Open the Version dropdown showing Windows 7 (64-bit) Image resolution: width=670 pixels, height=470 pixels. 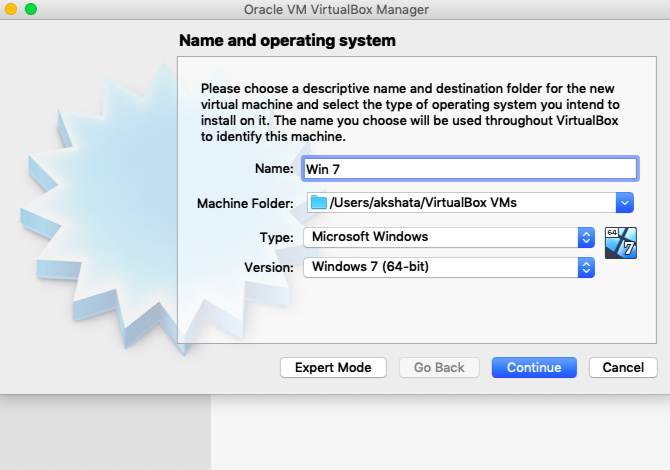pos(586,267)
